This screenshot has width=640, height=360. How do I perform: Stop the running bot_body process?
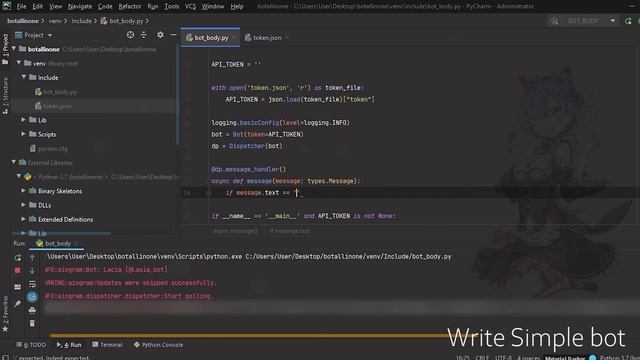(18, 270)
